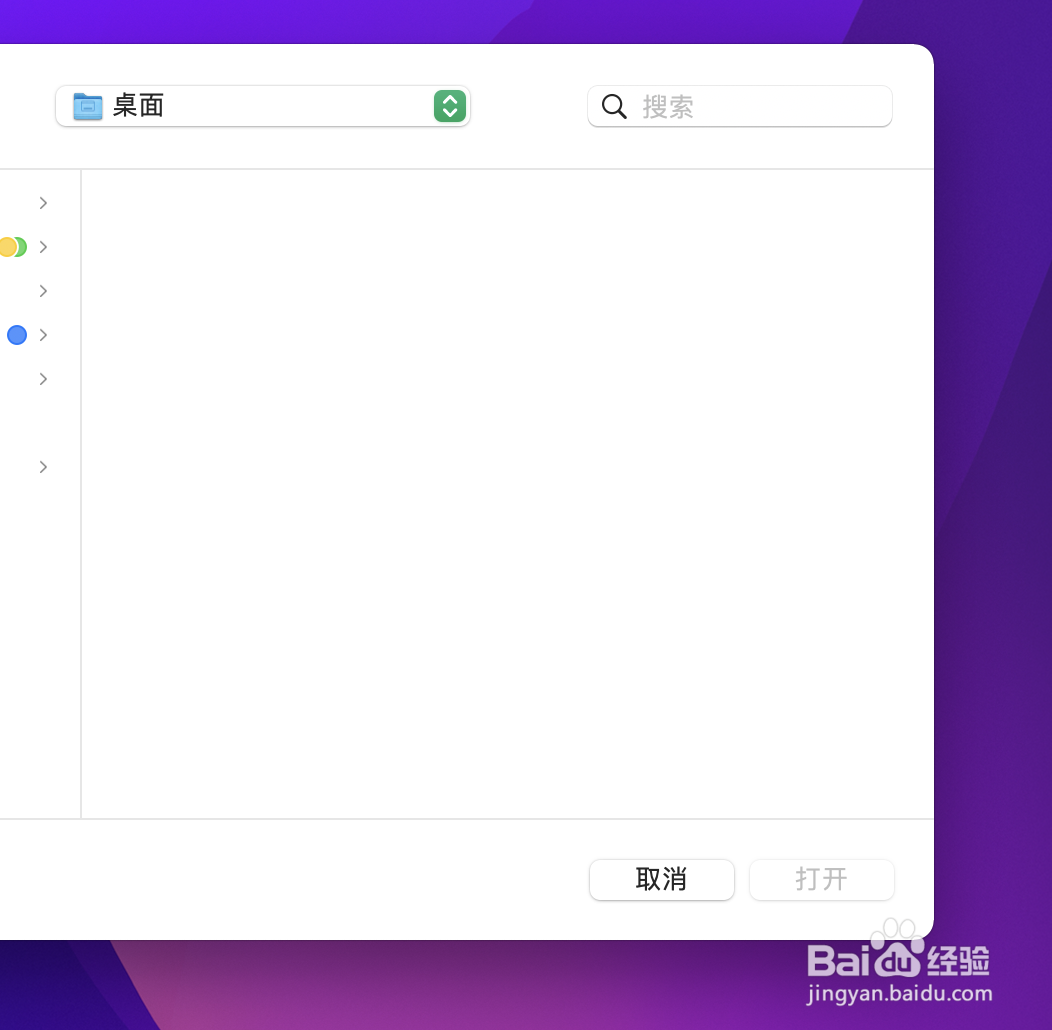Click the Desktop folder icon in path bar
Image resolution: width=1052 pixels, height=1030 pixels.
point(88,106)
